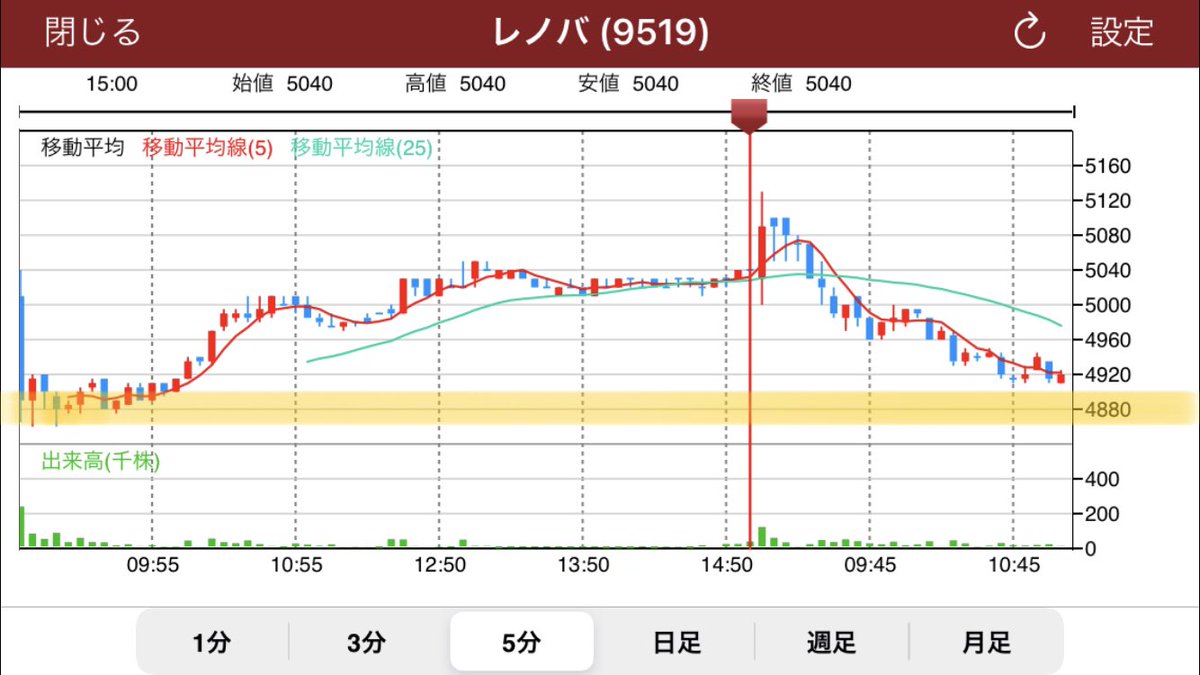Click the highlighted 4880 price label
Image resolution: width=1200 pixels, height=675 pixels.
pyautogui.click(x=1107, y=410)
